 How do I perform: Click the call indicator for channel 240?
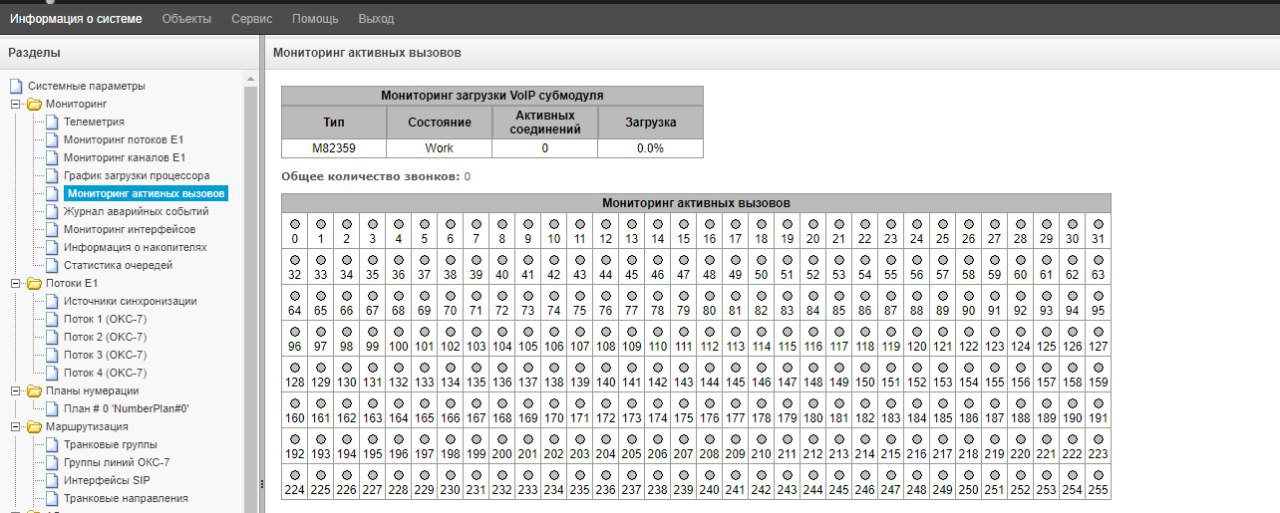click(x=709, y=474)
